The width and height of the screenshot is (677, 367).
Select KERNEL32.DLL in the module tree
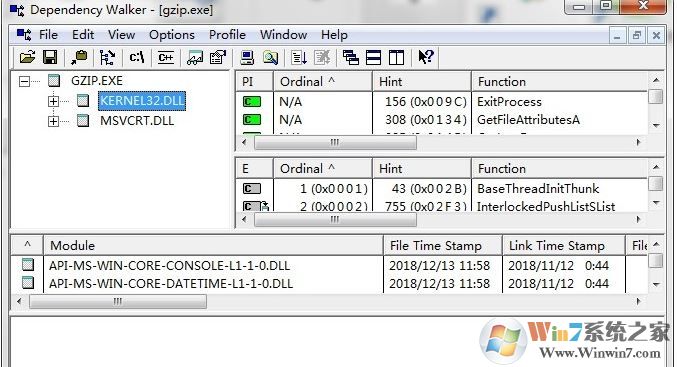point(142,101)
